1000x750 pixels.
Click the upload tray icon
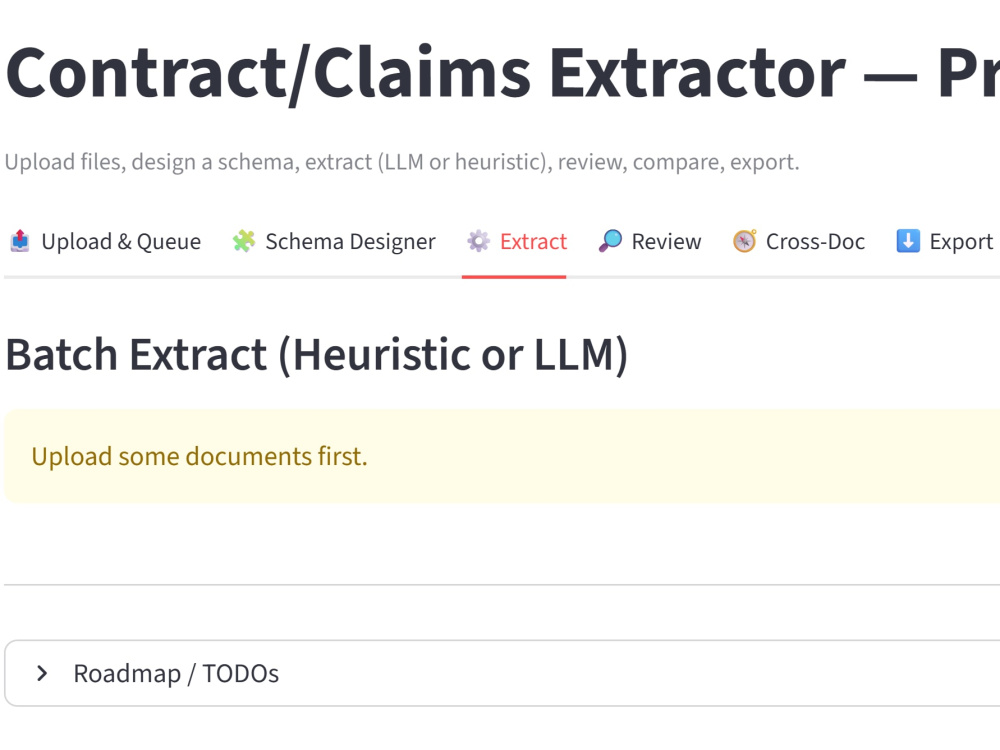coord(20,241)
